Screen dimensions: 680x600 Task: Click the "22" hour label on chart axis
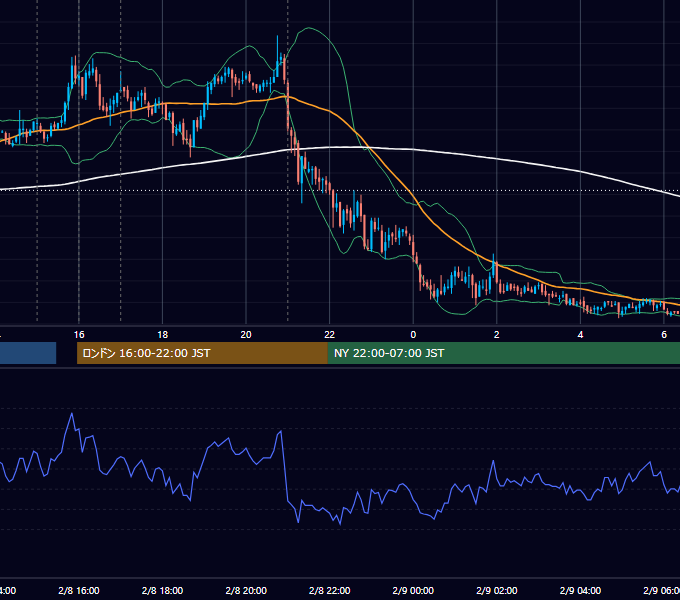[330, 335]
